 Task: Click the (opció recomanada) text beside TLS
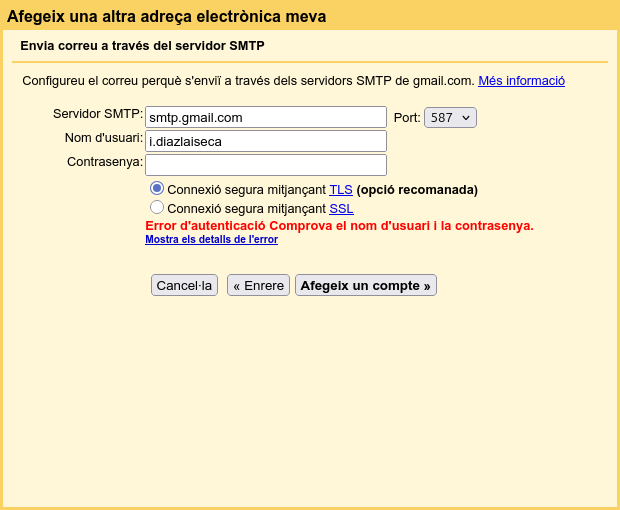[x=417, y=190]
